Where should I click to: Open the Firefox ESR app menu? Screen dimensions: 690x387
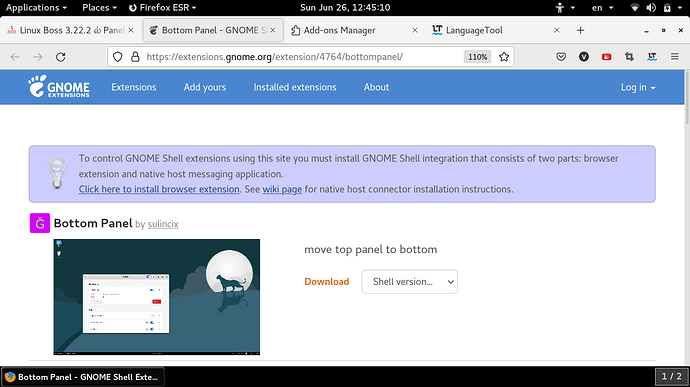click(x=162, y=7)
